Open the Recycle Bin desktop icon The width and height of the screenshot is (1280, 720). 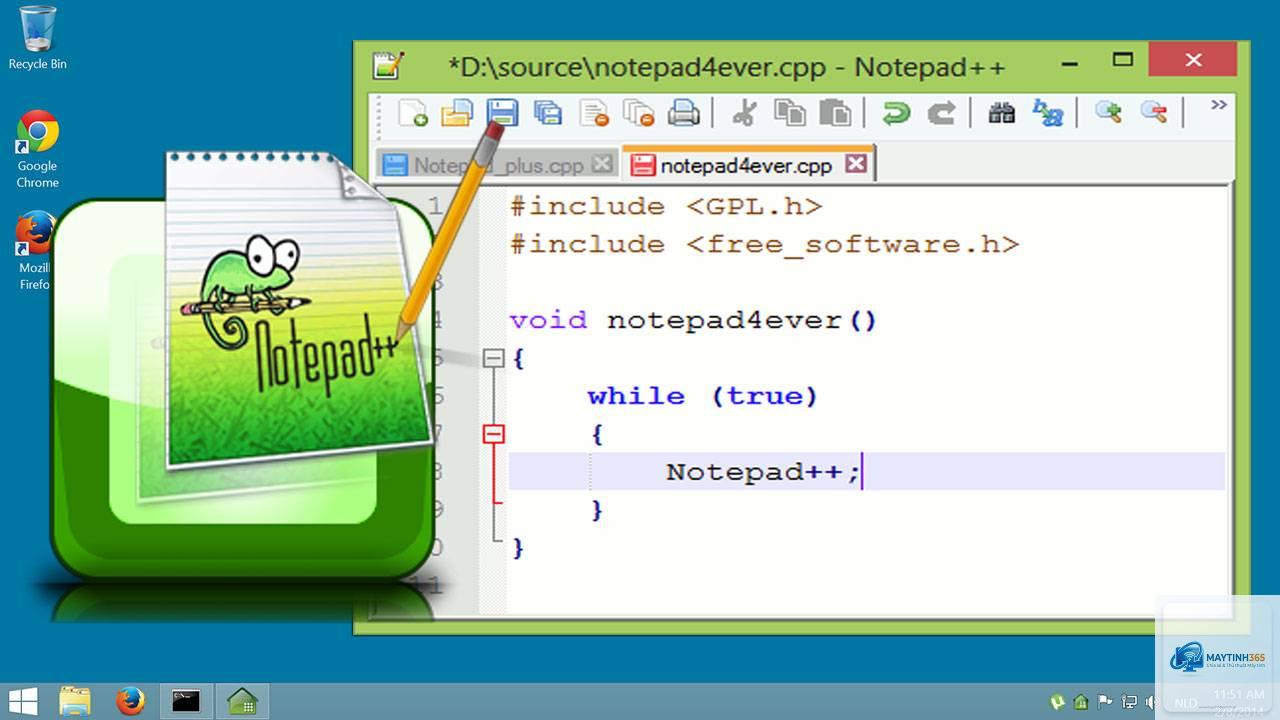pyautogui.click(x=37, y=38)
